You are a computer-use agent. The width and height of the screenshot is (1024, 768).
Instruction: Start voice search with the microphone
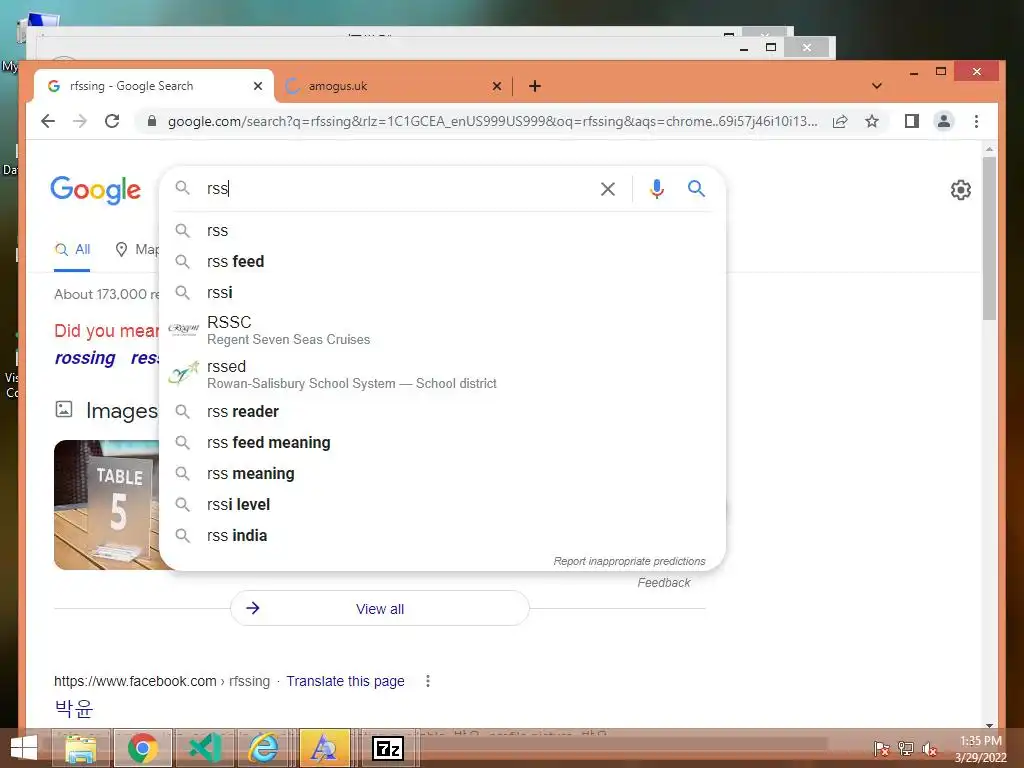tap(657, 189)
